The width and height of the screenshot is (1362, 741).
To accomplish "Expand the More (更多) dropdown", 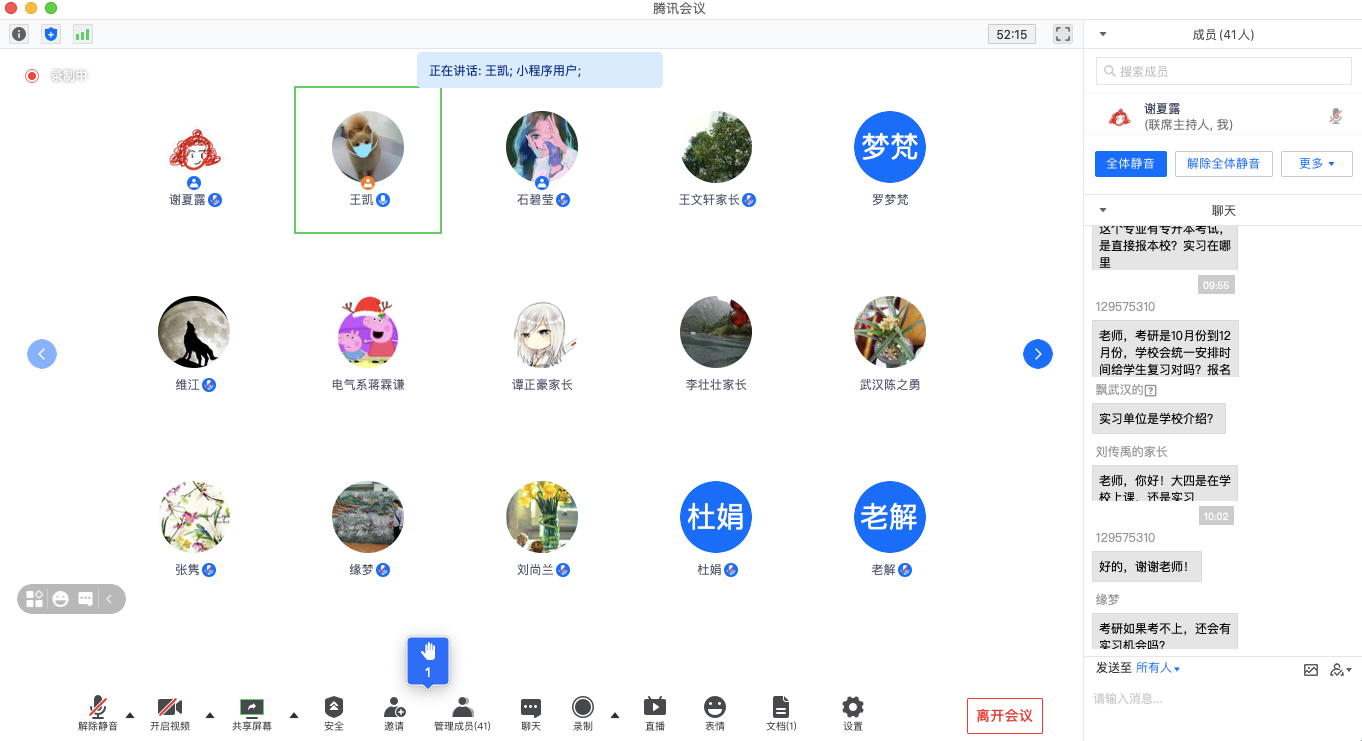I will [1316, 164].
